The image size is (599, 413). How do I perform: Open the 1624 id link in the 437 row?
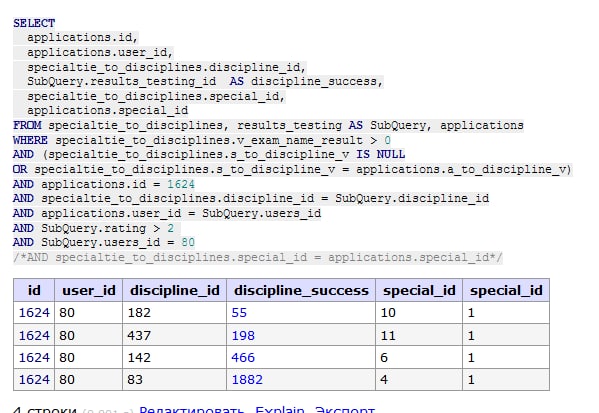point(34,336)
